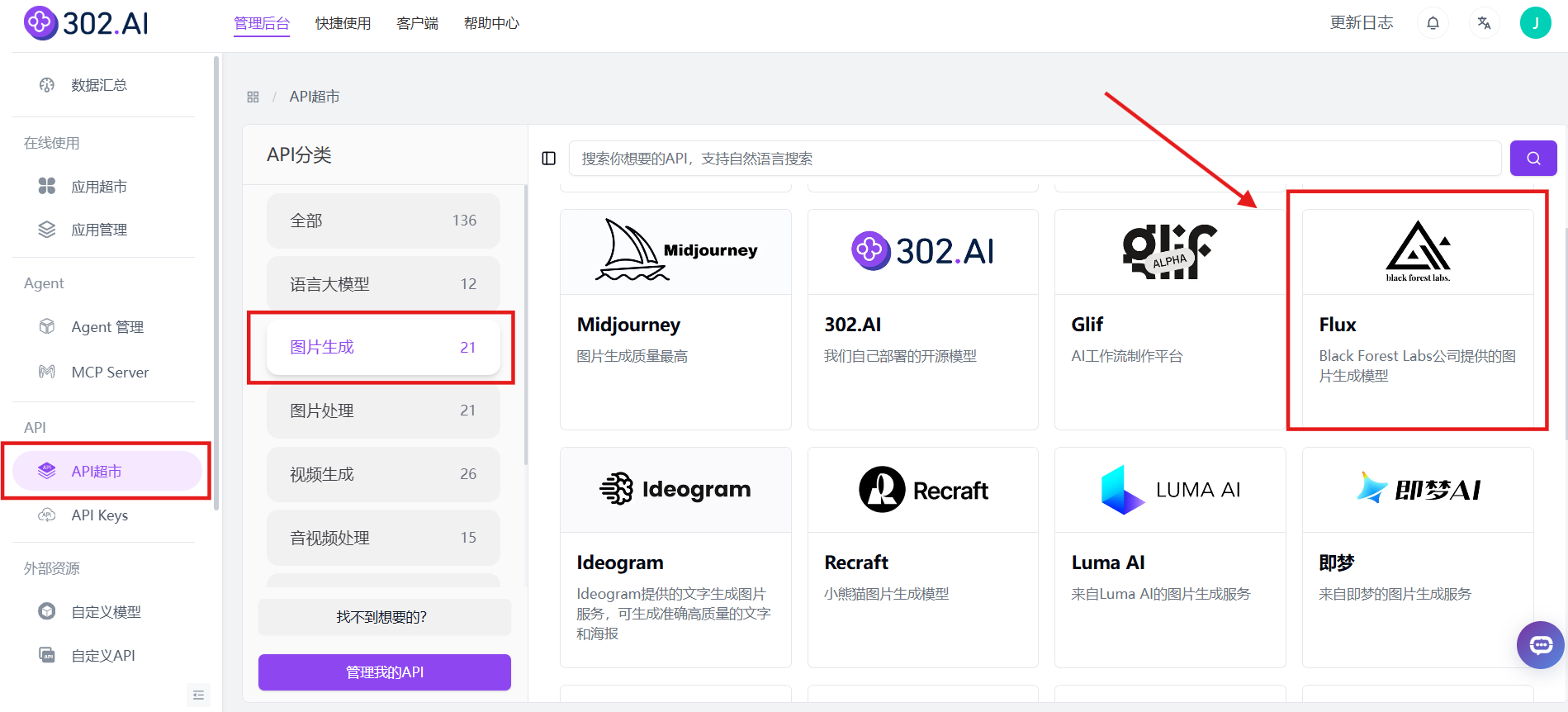Select the 全部 136 category
The image size is (1568, 712).
383,221
